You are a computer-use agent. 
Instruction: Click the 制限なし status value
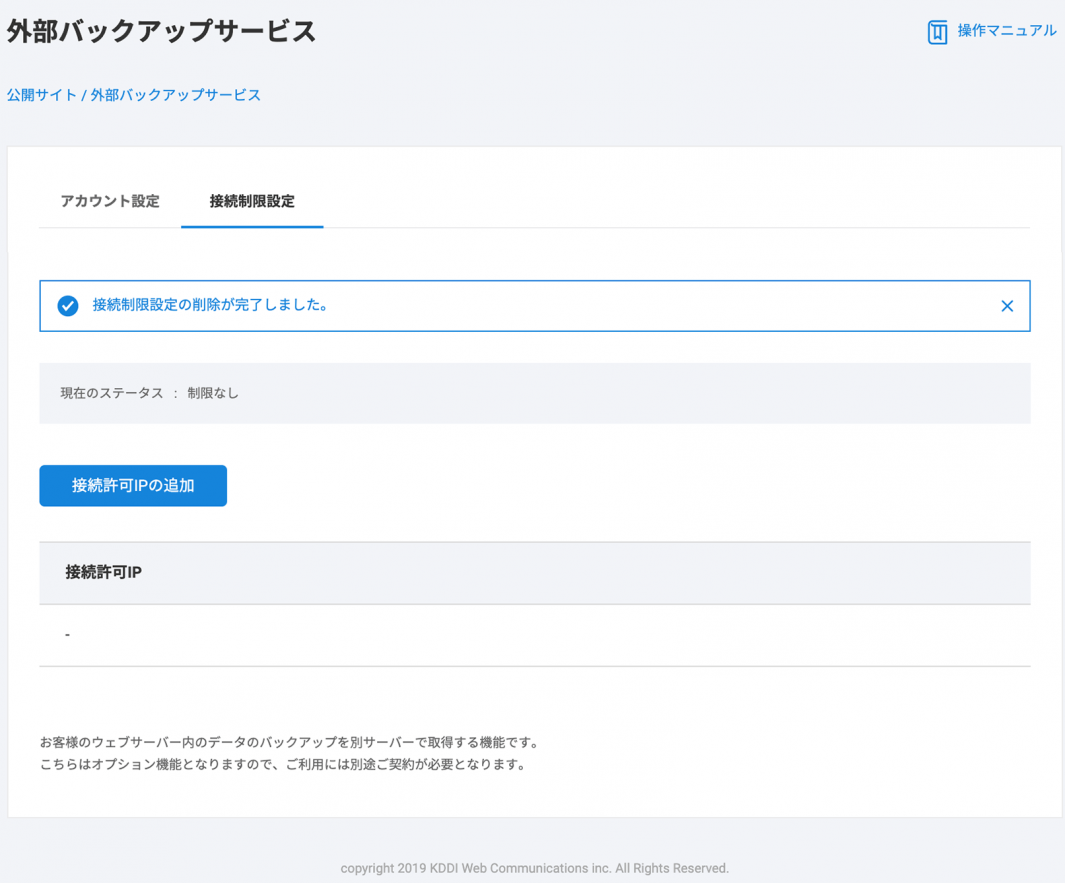[x=213, y=393]
